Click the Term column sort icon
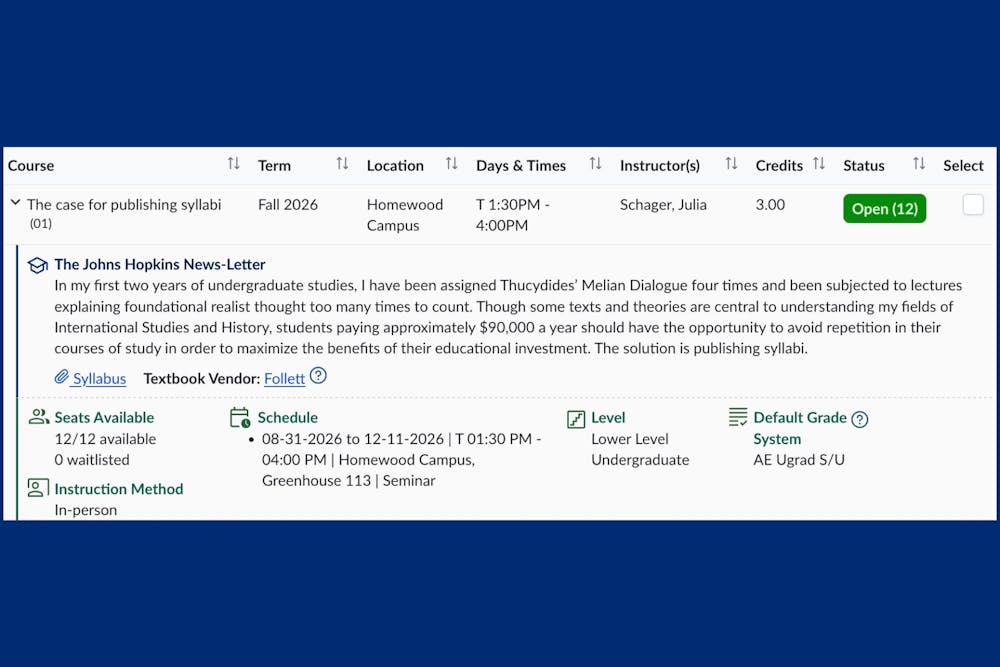 (x=342, y=164)
